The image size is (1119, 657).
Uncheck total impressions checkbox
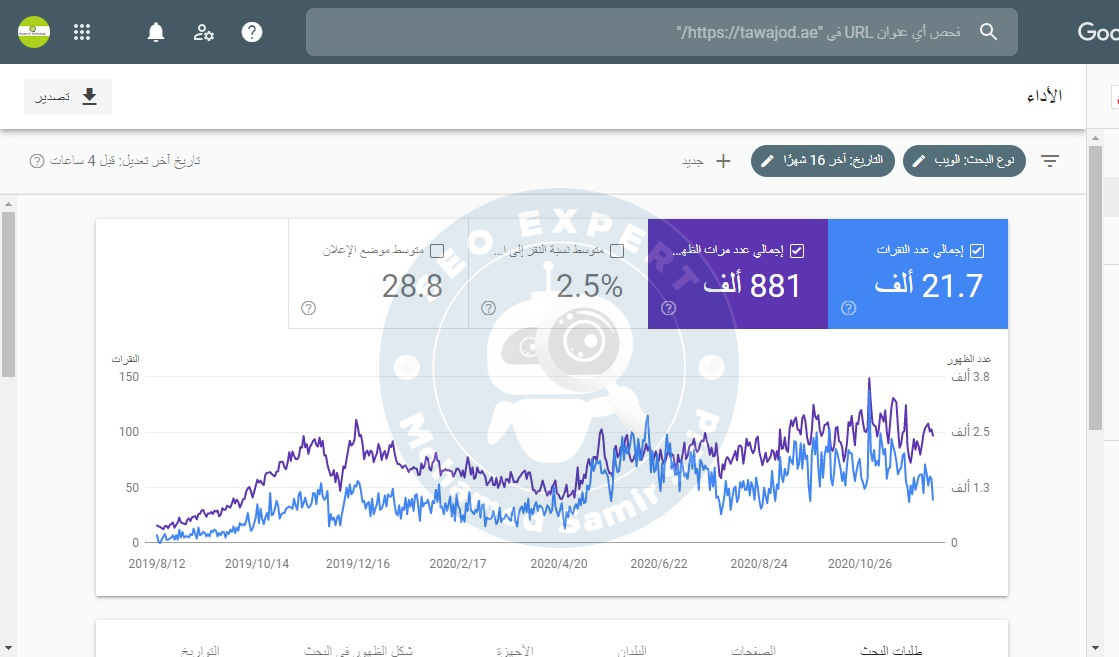[x=797, y=251]
